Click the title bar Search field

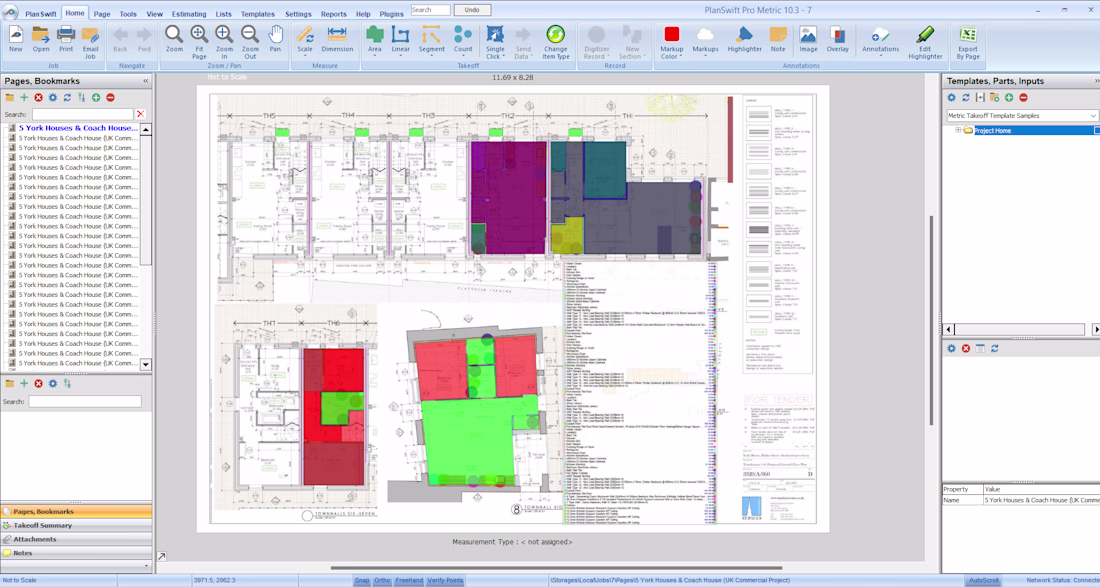[431, 10]
